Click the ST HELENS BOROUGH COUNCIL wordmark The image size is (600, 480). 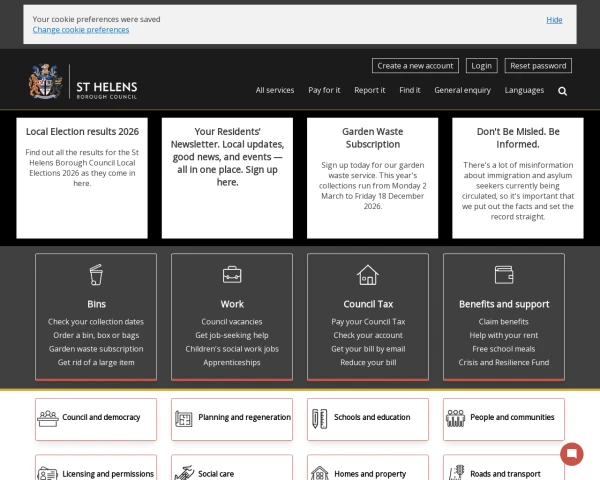[x=106, y=90]
